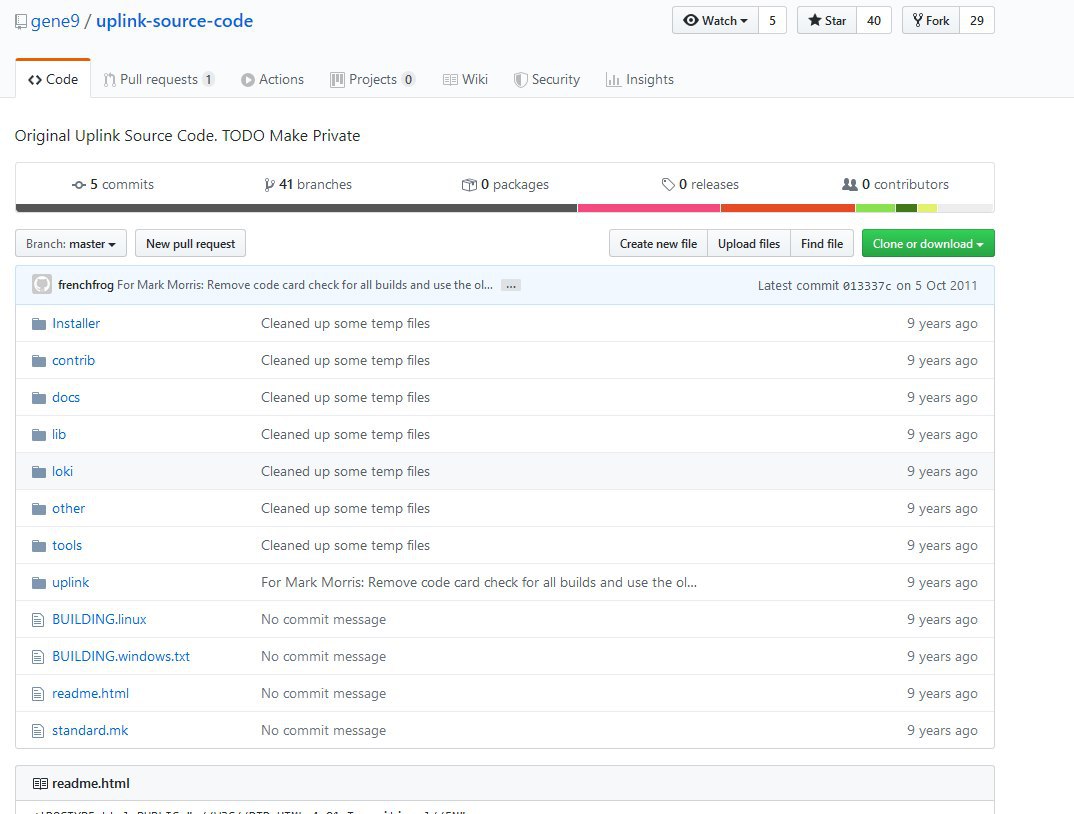Click the Insights graph icon
1074x814 pixels.
613,80
